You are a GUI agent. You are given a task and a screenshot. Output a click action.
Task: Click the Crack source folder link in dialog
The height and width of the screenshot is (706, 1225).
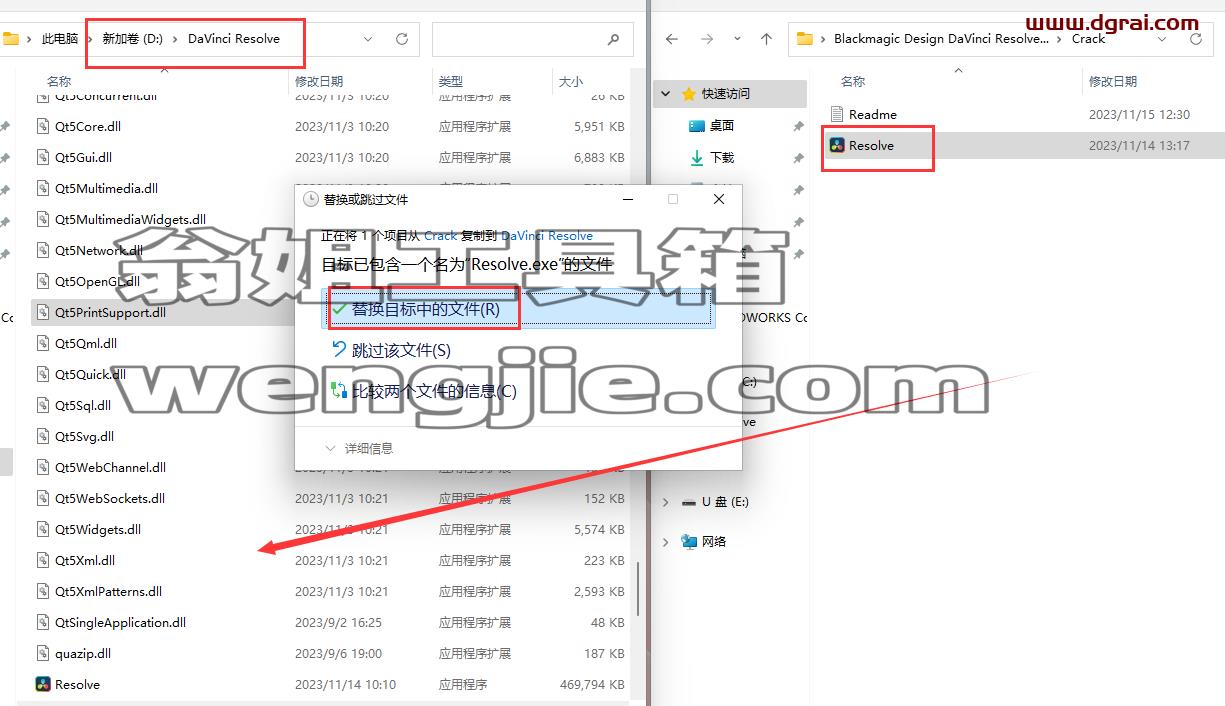click(440, 236)
